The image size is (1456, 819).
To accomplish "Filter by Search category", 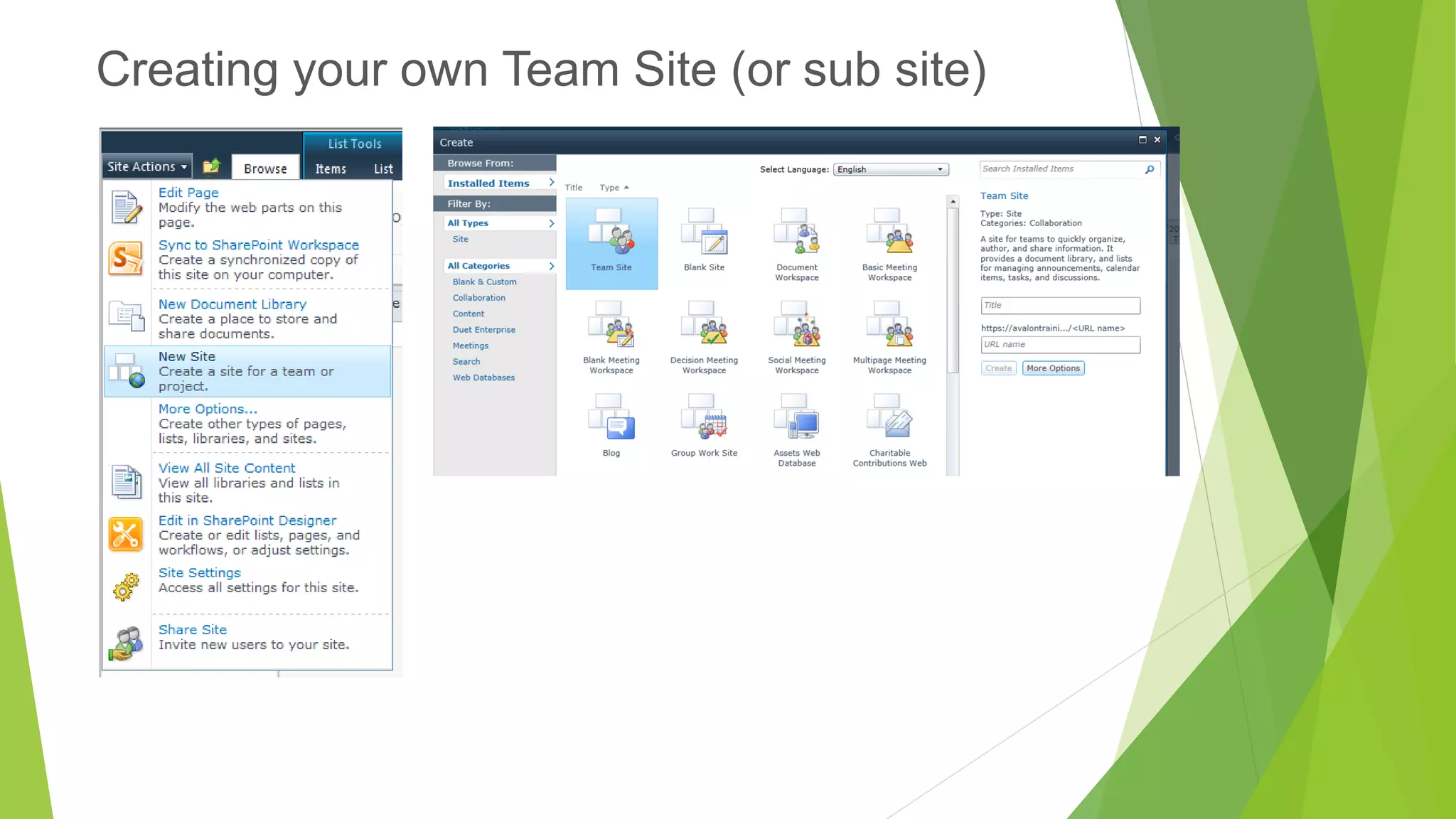I will click(466, 362).
